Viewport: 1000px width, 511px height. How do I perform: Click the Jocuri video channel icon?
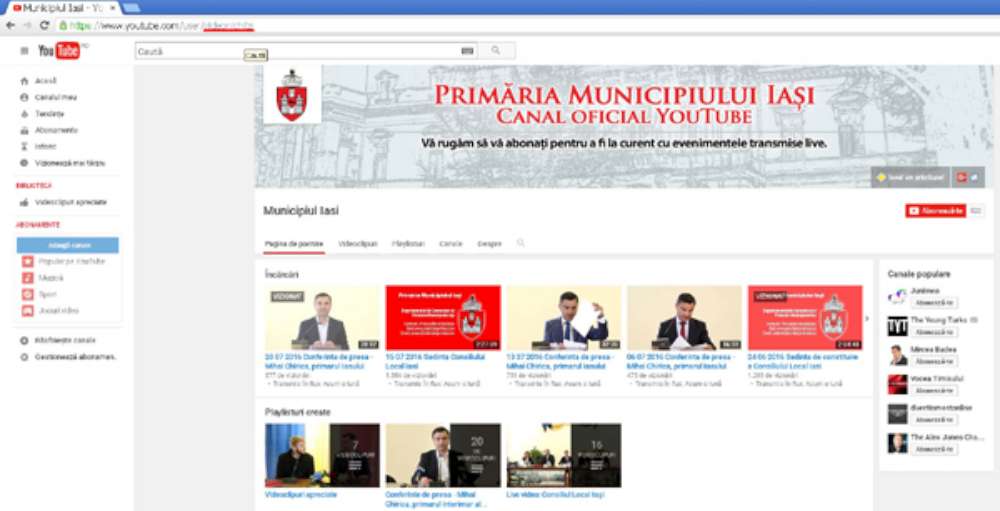tap(27, 311)
